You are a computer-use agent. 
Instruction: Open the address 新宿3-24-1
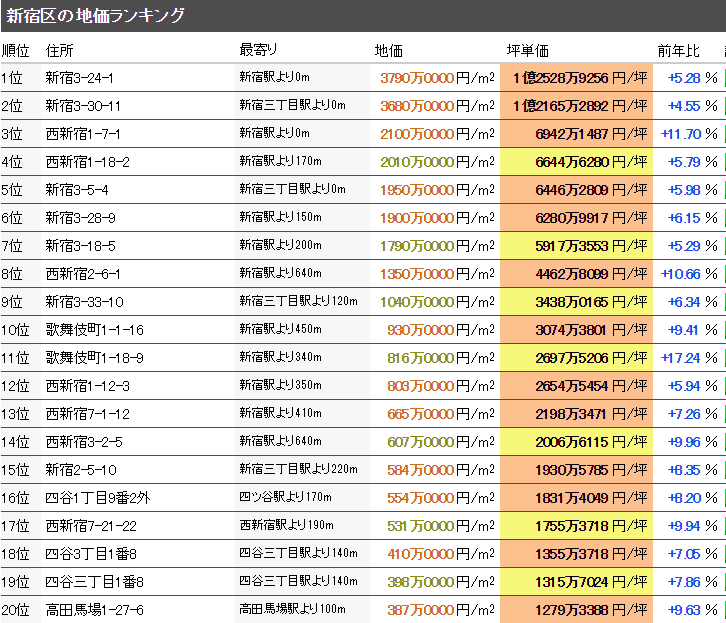coord(80,78)
